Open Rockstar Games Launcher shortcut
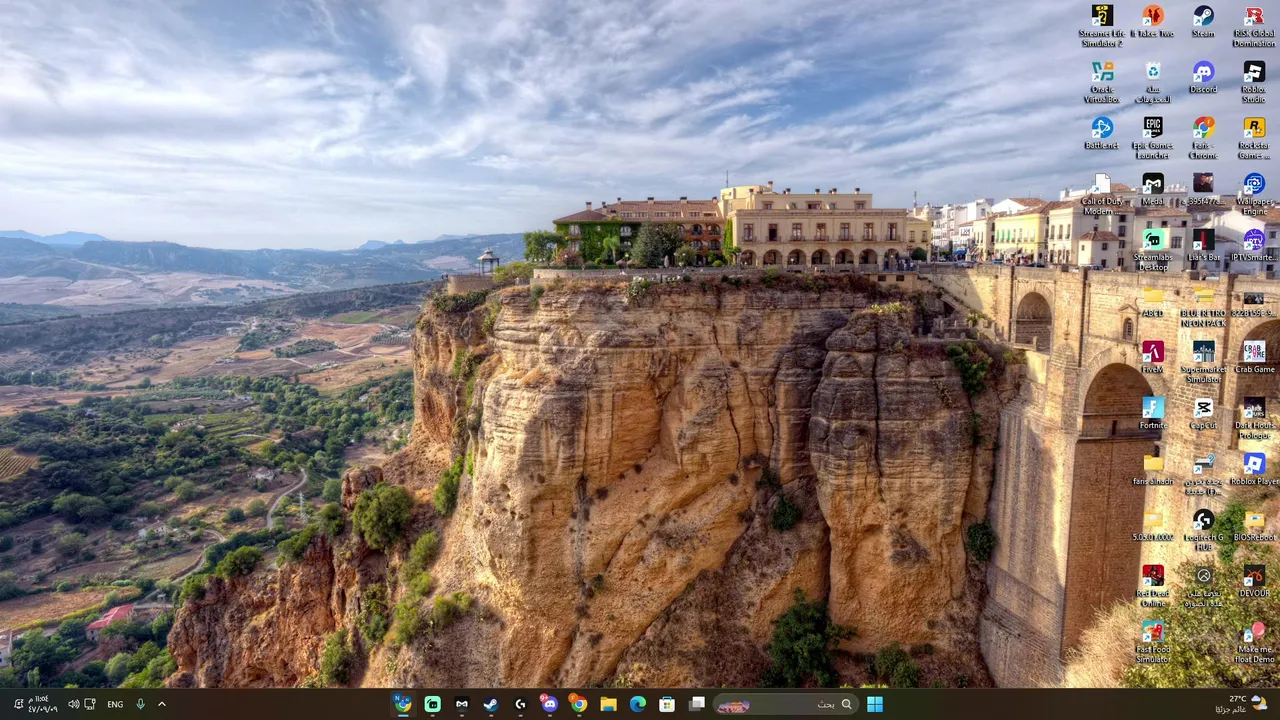Image resolution: width=1280 pixels, height=720 pixels. point(1254,137)
